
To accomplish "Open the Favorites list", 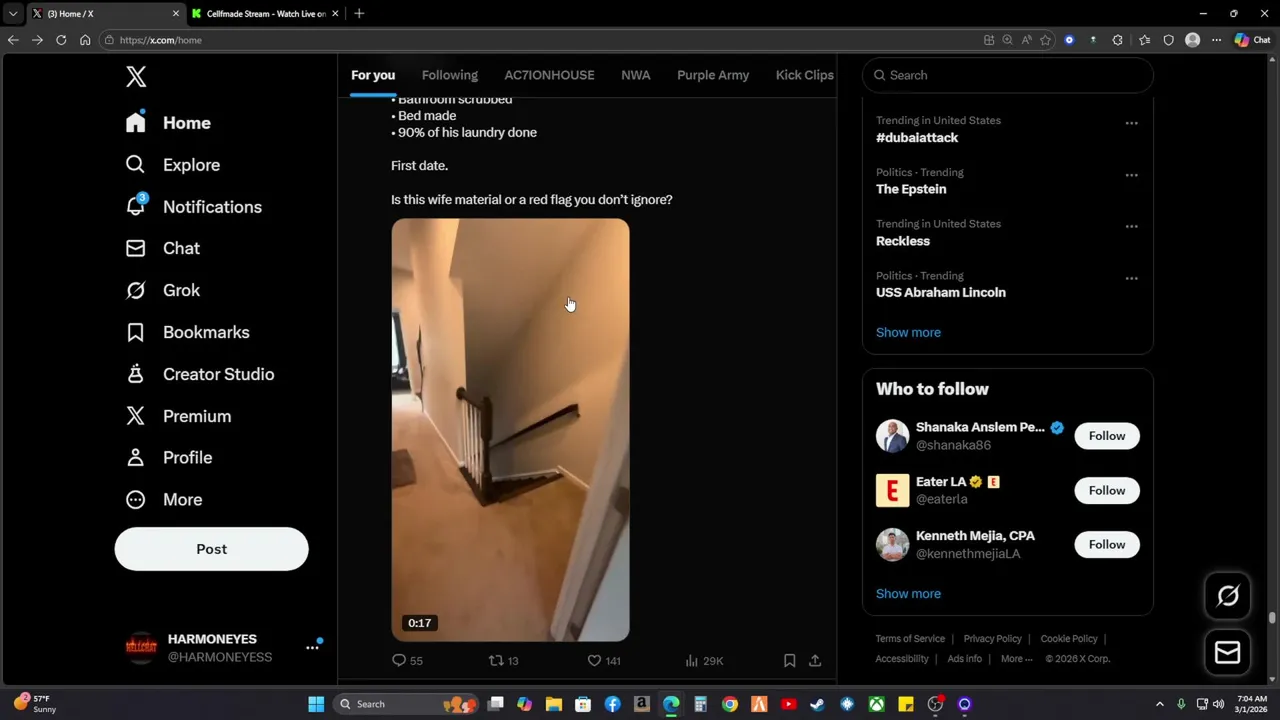I will point(1144,40).
